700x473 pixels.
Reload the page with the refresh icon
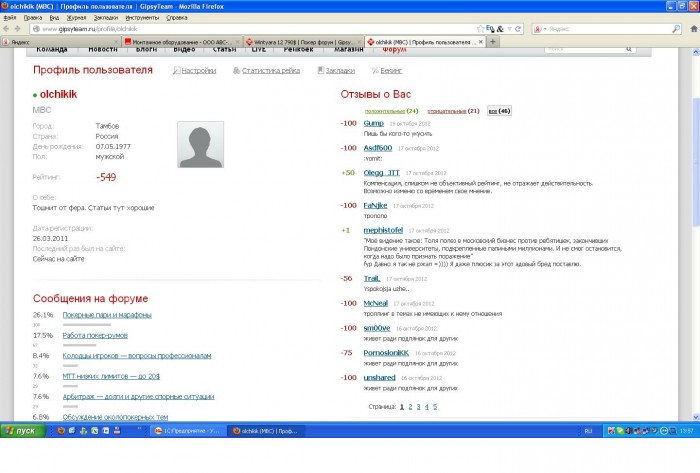click(518, 29)
